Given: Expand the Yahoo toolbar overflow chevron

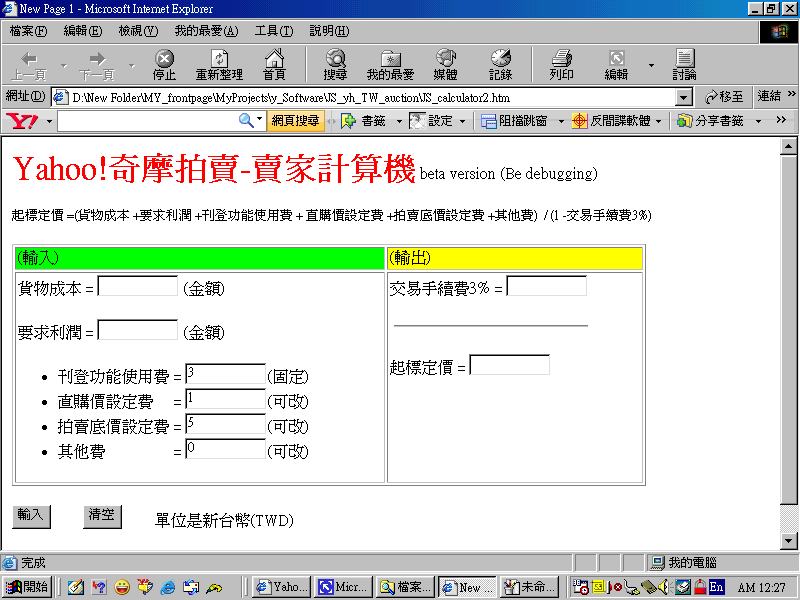Looking at the screenshot, I should 781,119.
